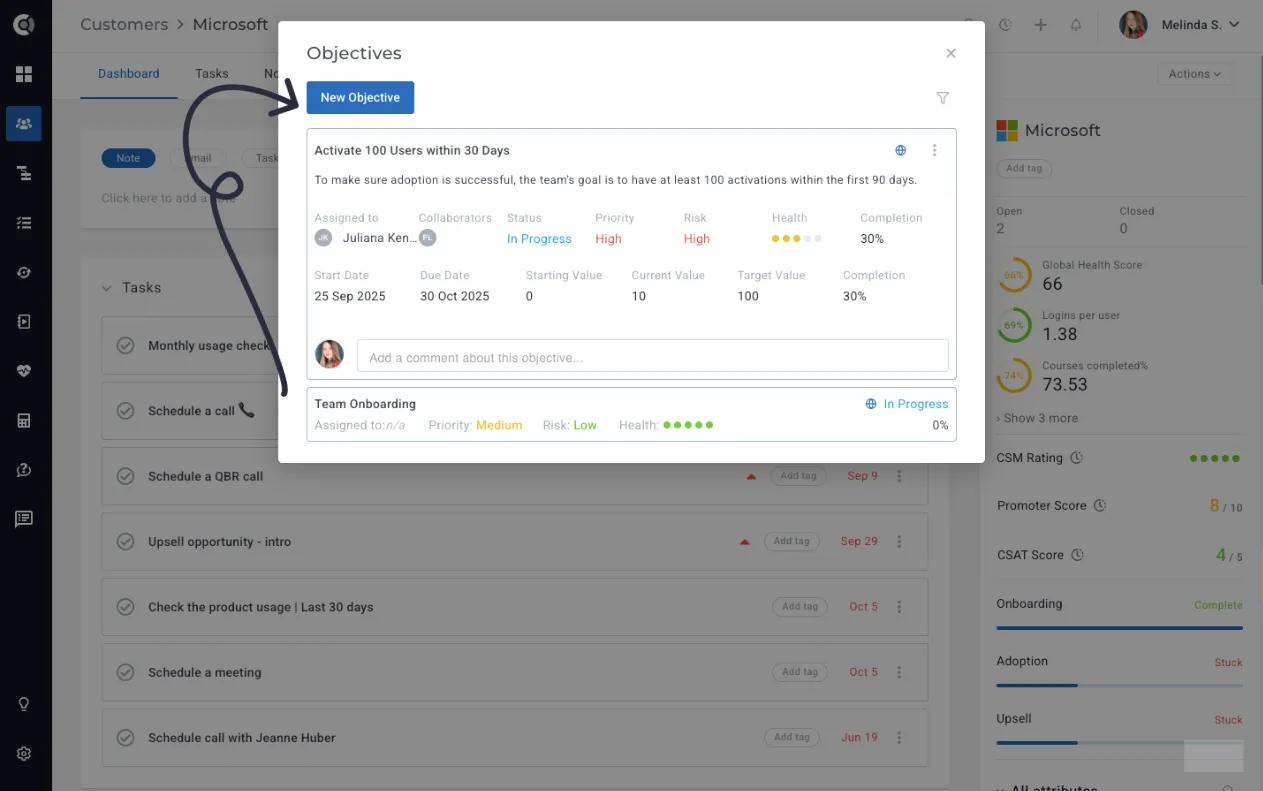
Task: Click globe icon on Activate 100 Users objective
Action: tap(900, 150)
